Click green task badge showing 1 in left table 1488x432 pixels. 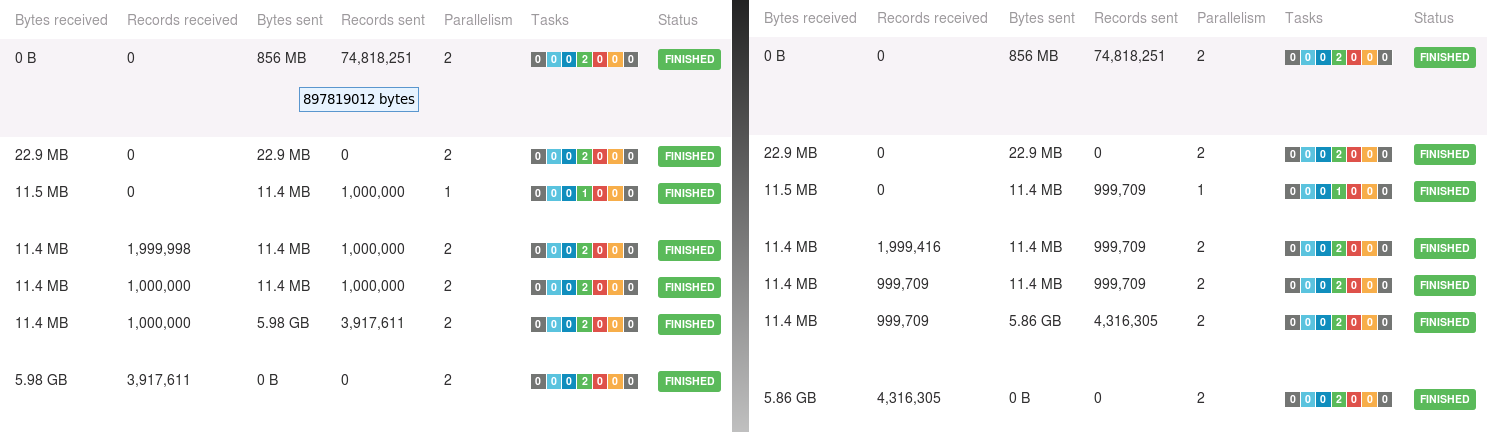pyautogui.click(x=584, y=193)
